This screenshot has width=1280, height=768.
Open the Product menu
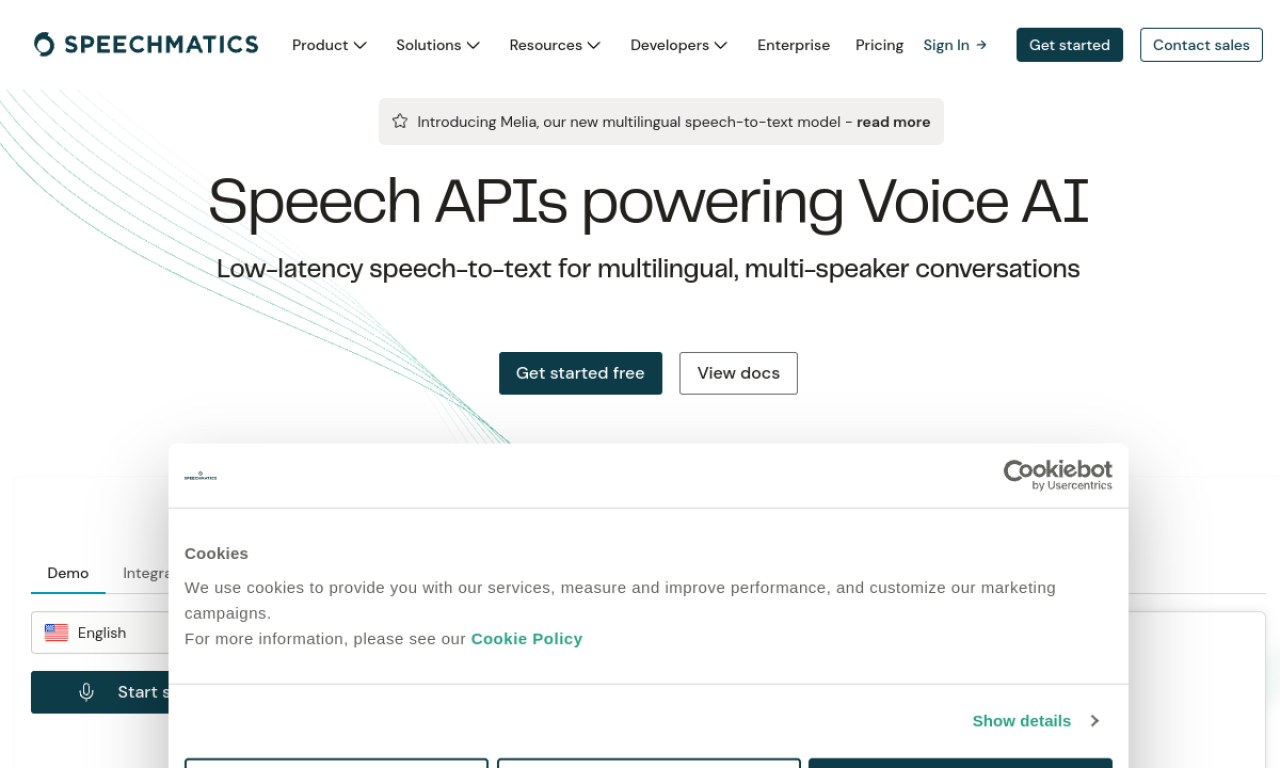point(329,45)
